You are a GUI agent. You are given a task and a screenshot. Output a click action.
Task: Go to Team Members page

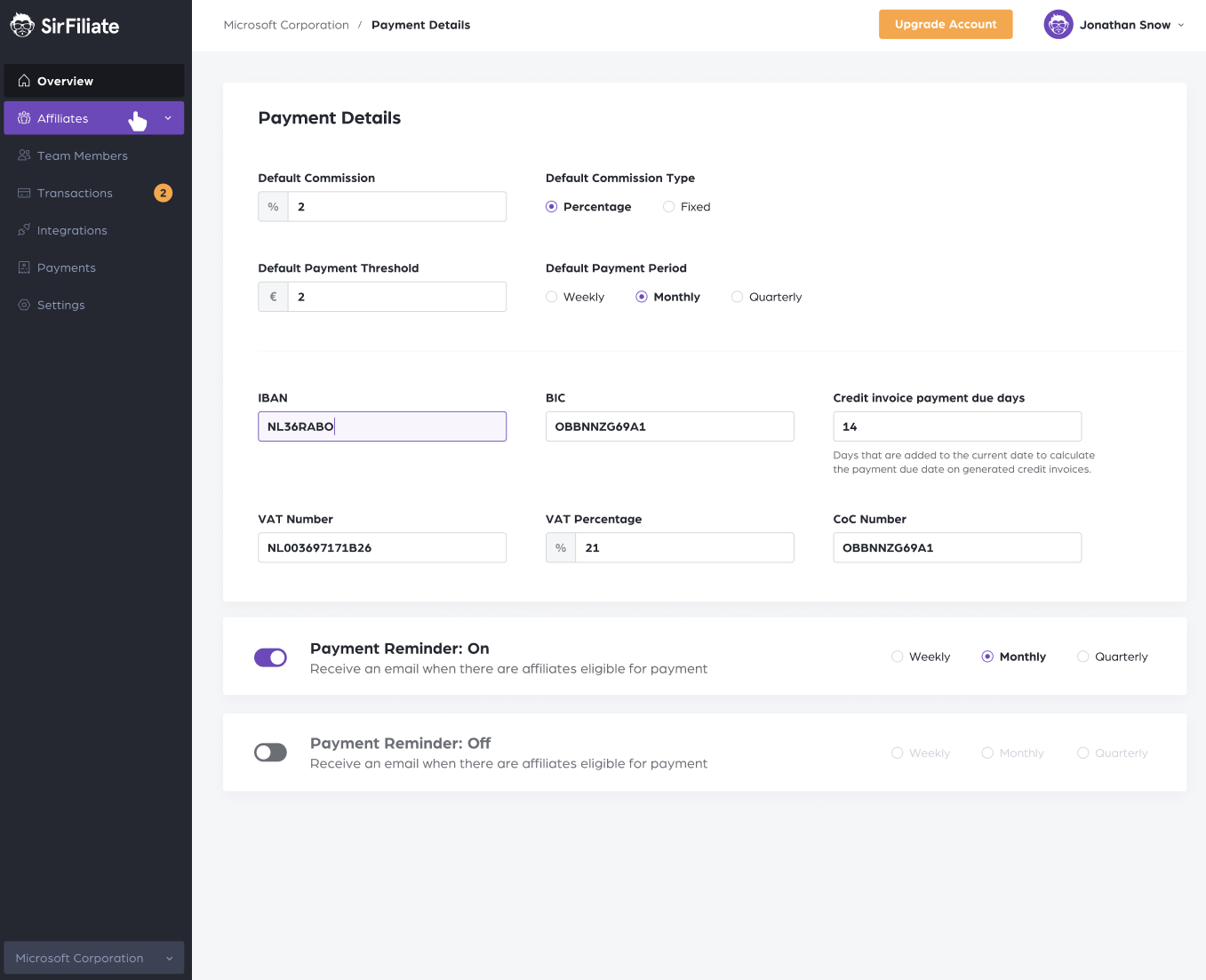click(94, 155)
